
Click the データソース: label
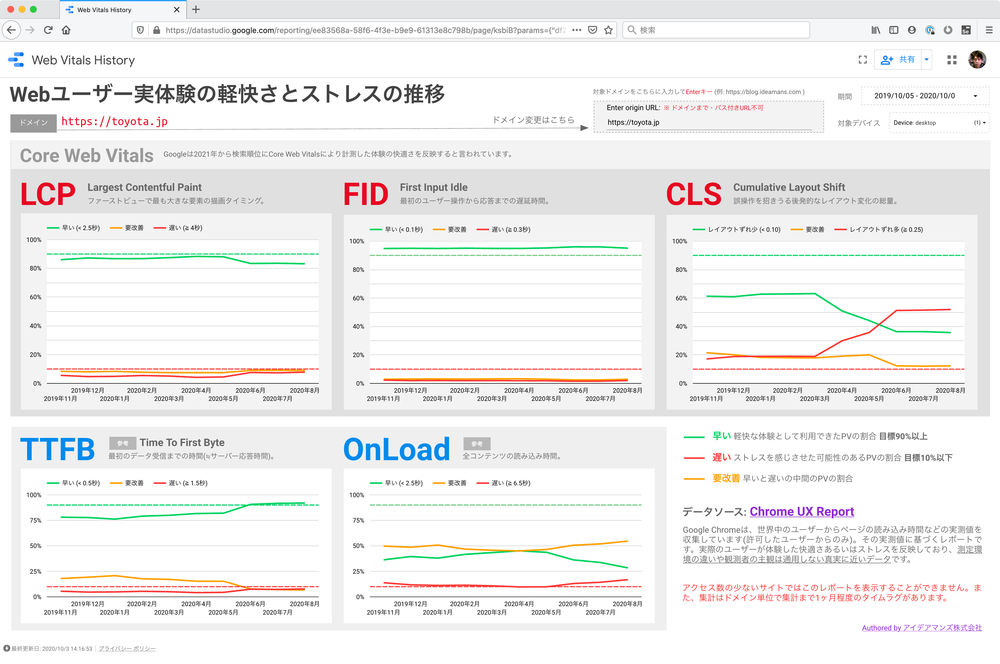(x=714, y=512)
